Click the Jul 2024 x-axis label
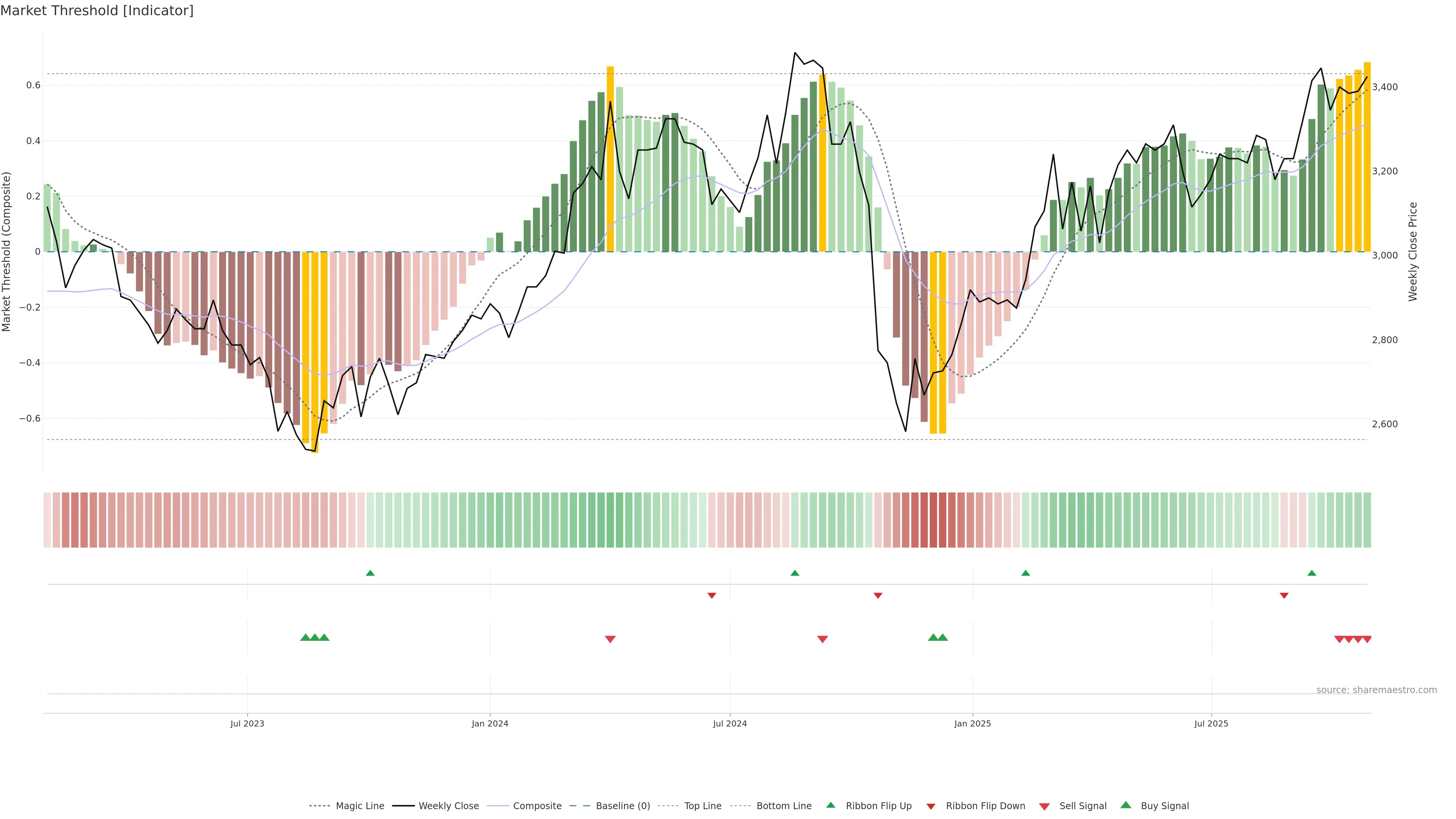Viewport: 1456px width, 819px height. pyautogui.click(x=730, y=723)
